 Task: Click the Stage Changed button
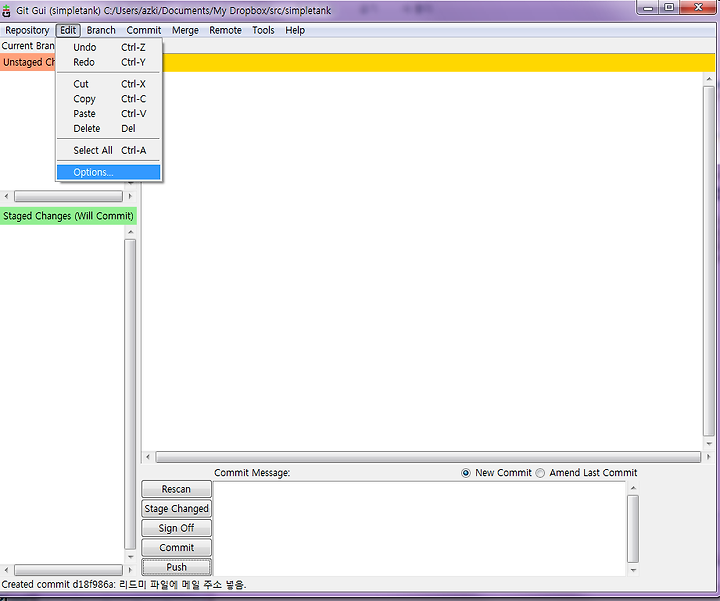176,509
